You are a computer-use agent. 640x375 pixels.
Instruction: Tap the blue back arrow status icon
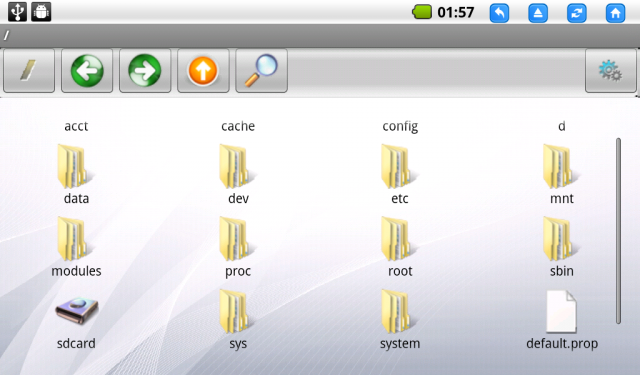(499, 13)
